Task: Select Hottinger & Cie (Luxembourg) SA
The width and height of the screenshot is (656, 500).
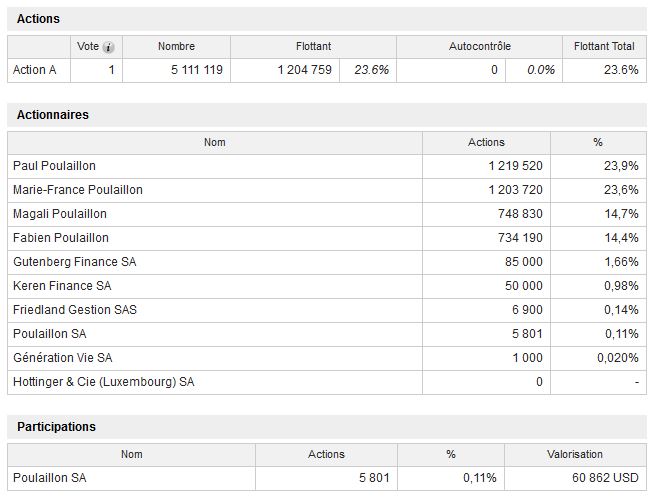Action: coord(104,382)
